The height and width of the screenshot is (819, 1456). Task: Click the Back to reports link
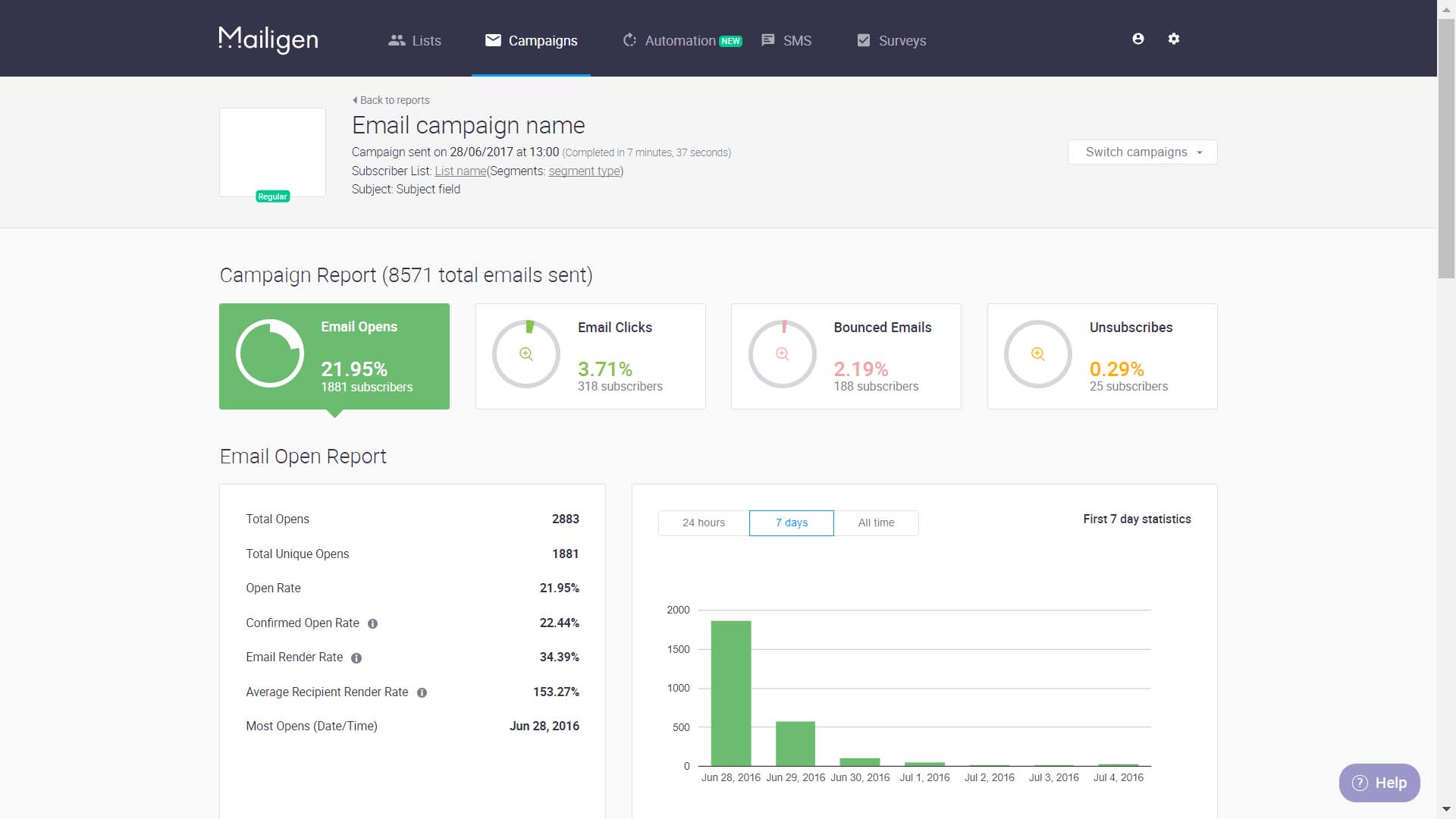tap(391, 100)
